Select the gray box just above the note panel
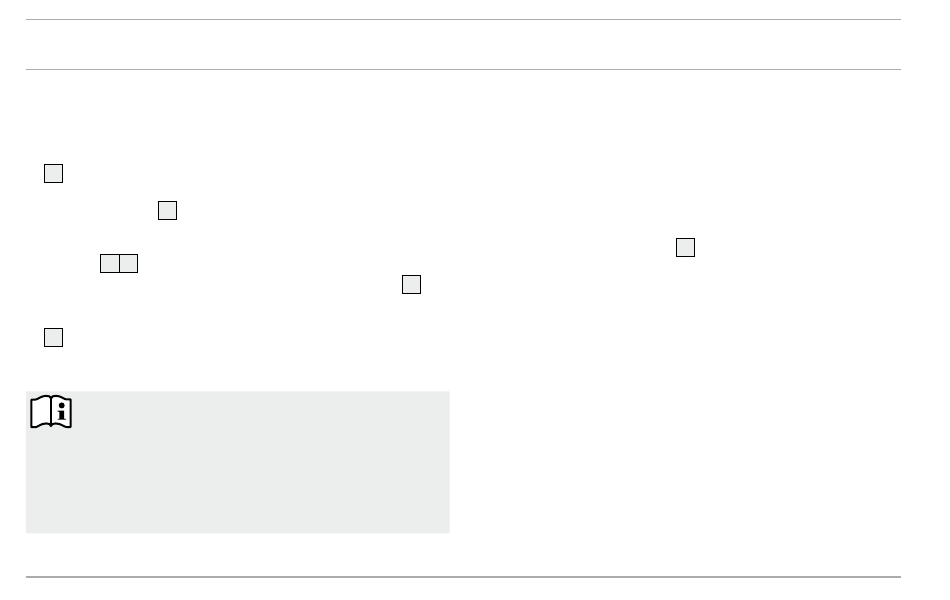This screenshot has width=950, height=600. [x=53, y=338]
